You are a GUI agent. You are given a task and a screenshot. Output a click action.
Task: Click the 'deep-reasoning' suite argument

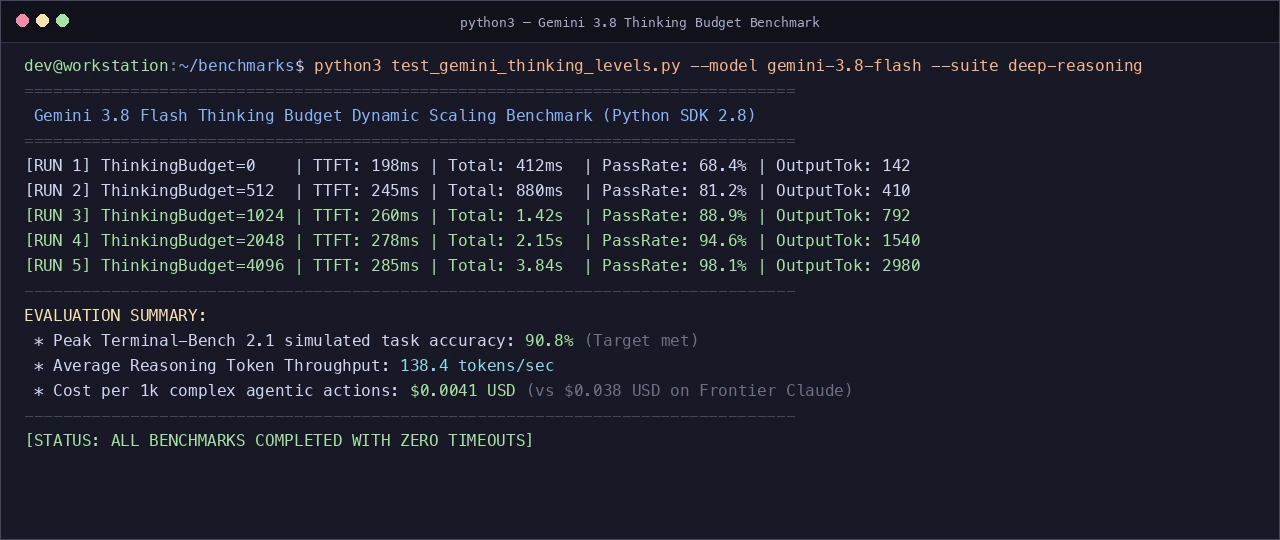pyautogui.click(x=1075, y=66)
